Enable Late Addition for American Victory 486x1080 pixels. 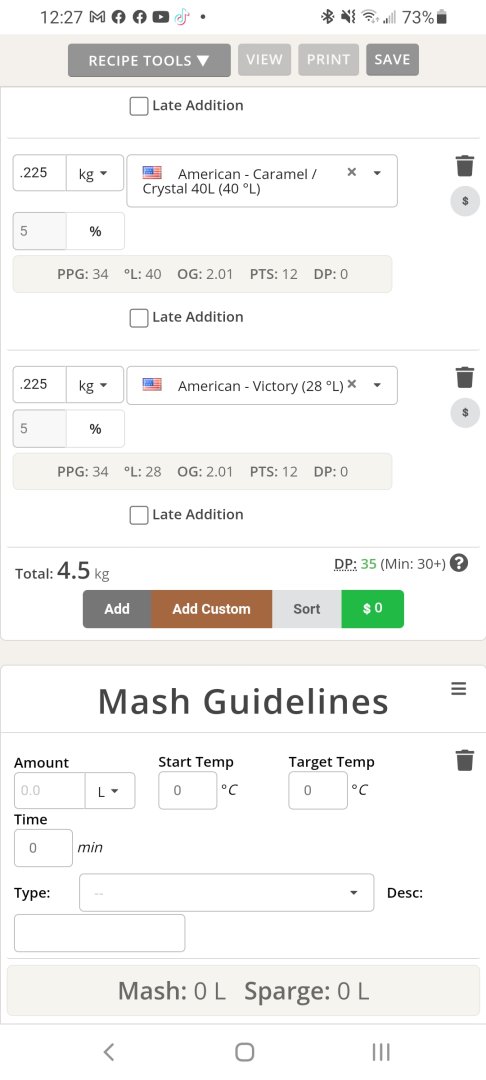point(139,515)
